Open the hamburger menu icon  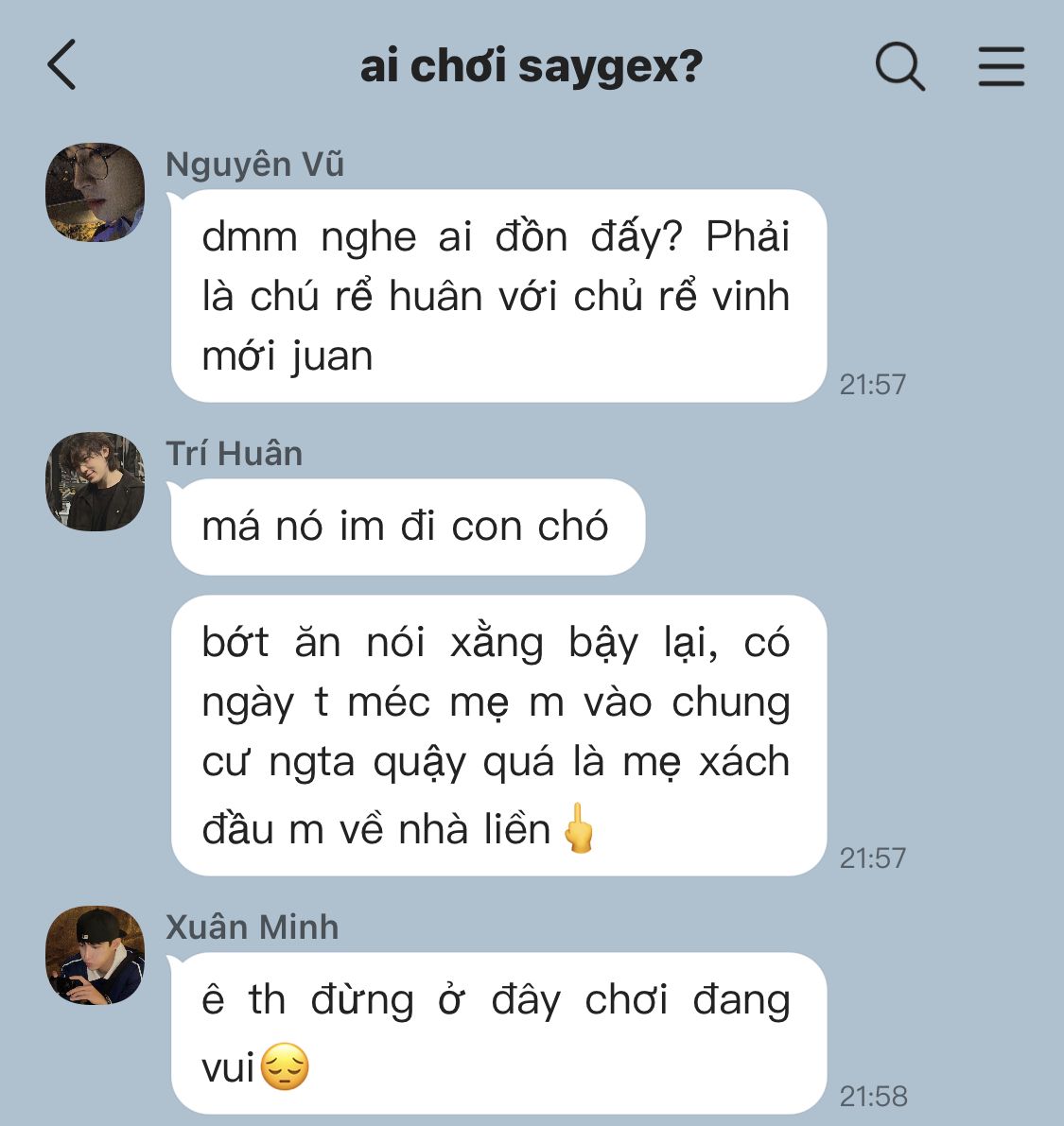[x=1001, y=67]
